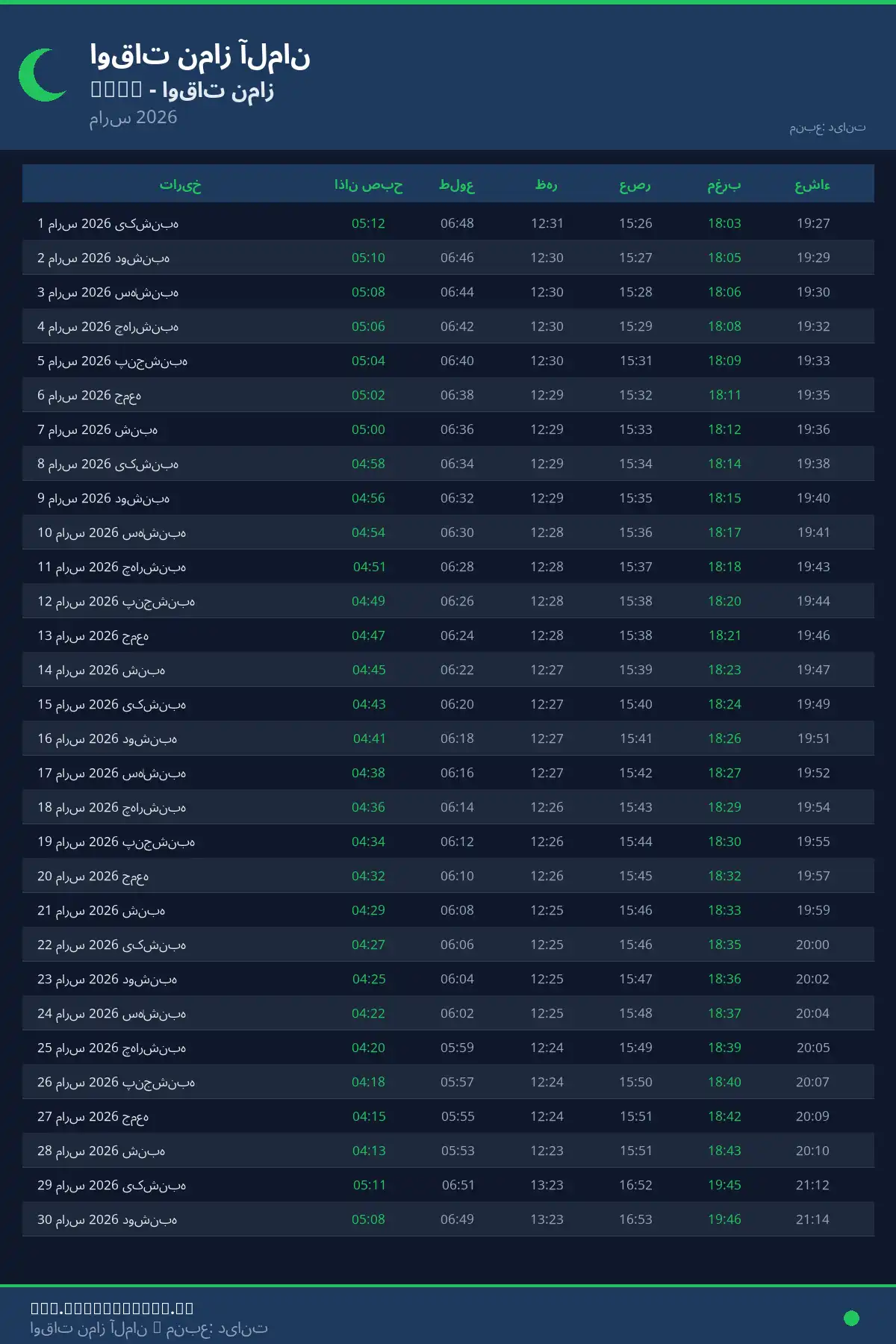Image resolution: width=896 pixels, height=1344 pixels.
Task: Click the 2026 March subtitle in the header
Action: tap(134, 117)
